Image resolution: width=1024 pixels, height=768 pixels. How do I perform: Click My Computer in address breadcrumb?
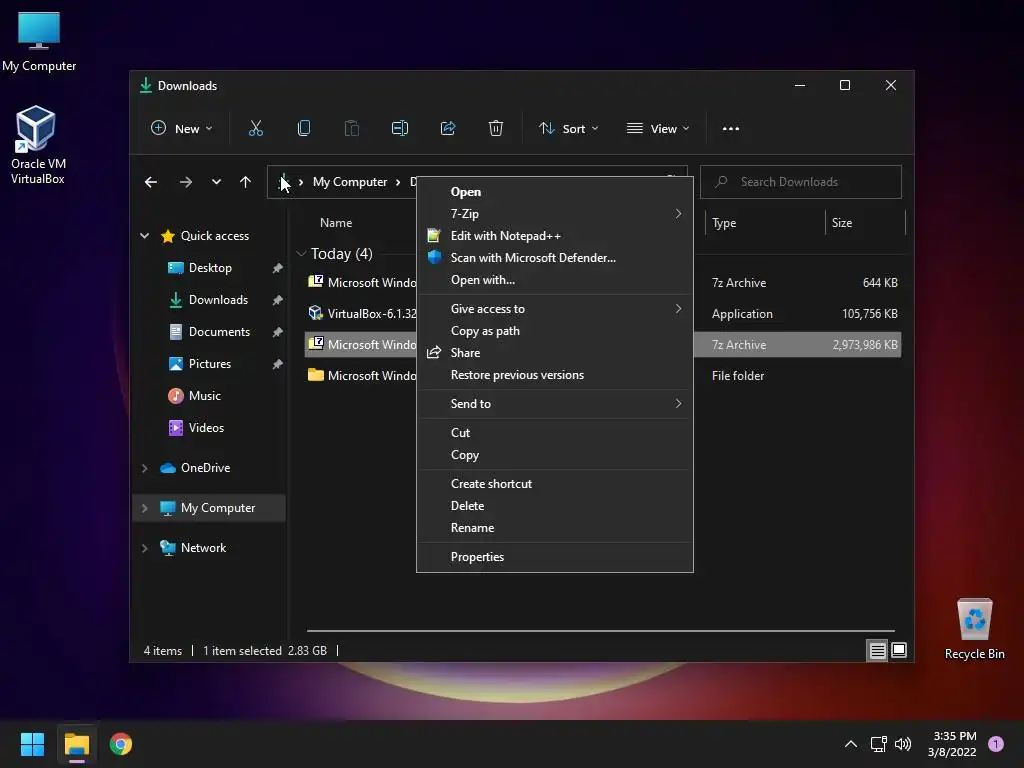point(349,182)
